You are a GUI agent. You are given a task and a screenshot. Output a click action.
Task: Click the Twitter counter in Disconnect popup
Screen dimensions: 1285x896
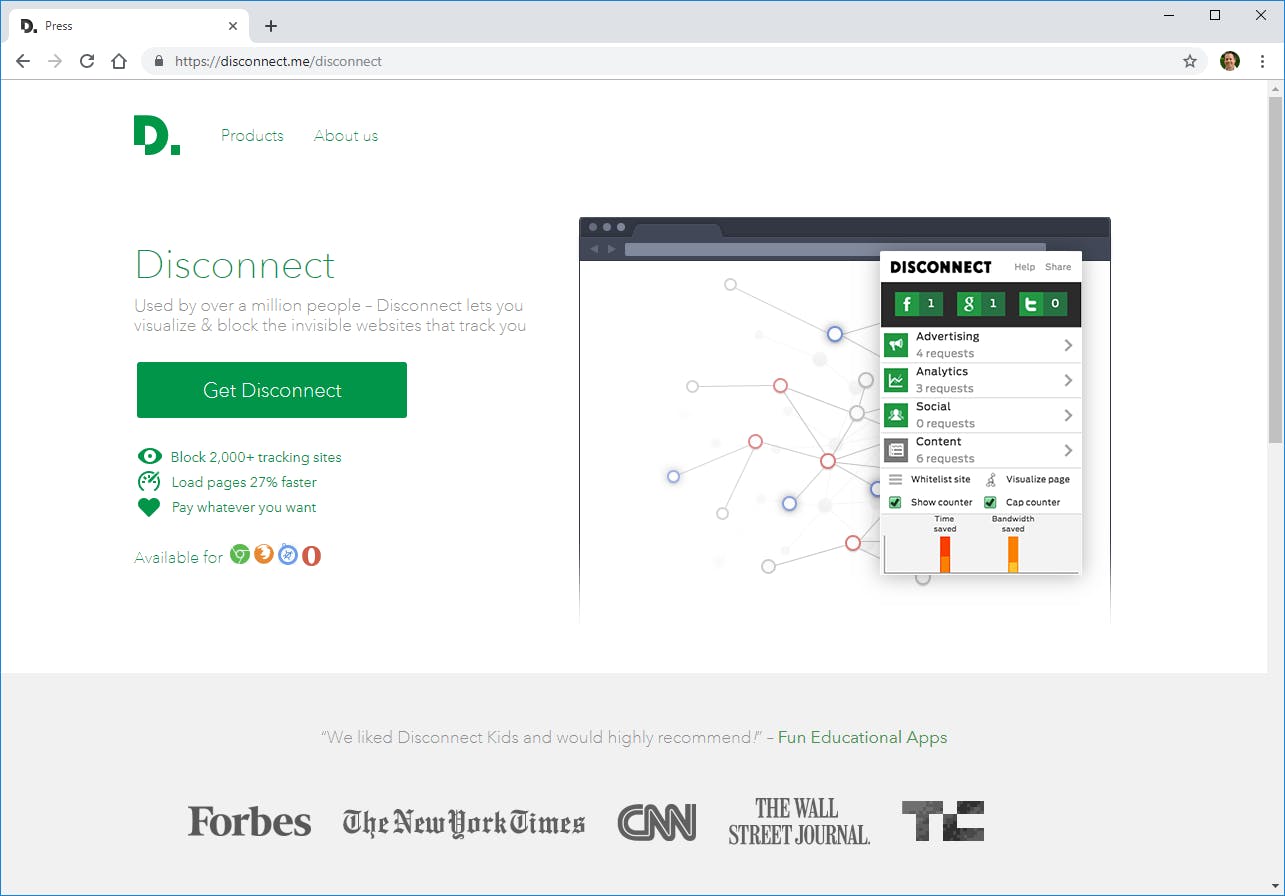point(1042,304)
